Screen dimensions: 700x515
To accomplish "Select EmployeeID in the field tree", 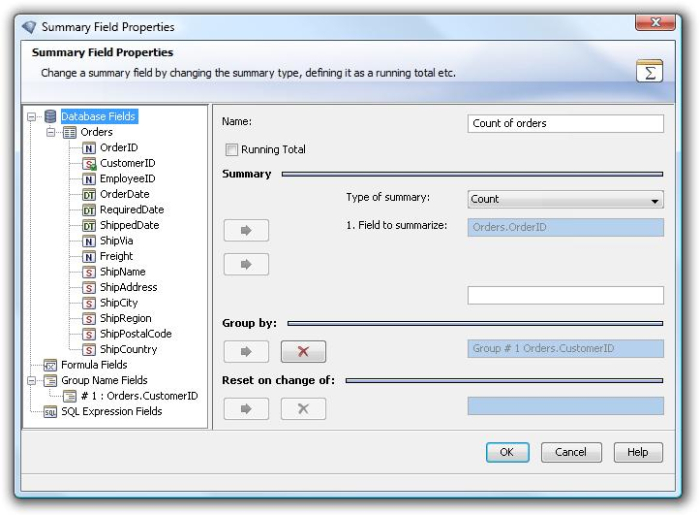I will [127, 179].
